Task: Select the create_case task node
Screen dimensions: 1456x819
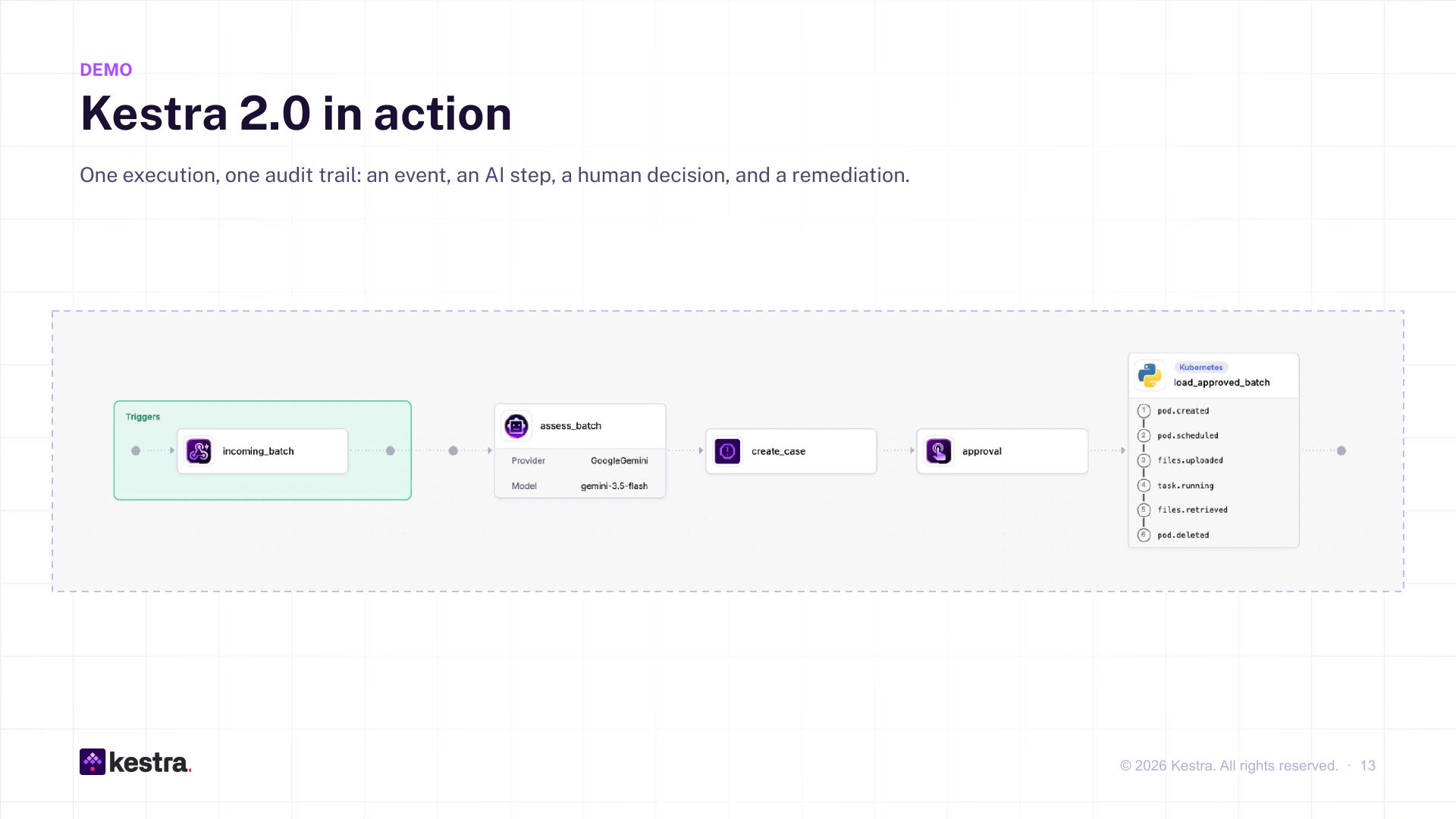Action: click(791, 451)
